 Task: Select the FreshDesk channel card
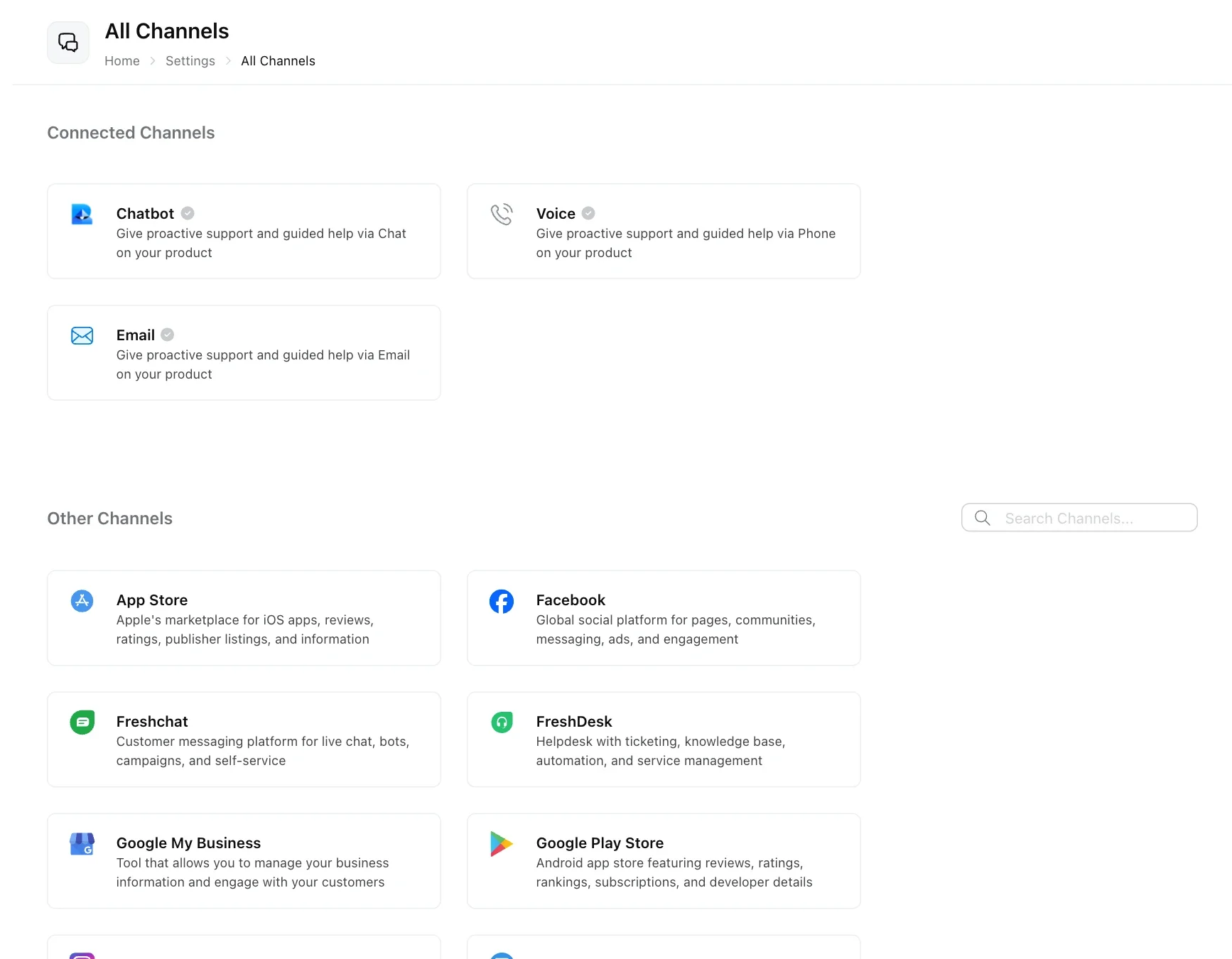coord(664,739)
